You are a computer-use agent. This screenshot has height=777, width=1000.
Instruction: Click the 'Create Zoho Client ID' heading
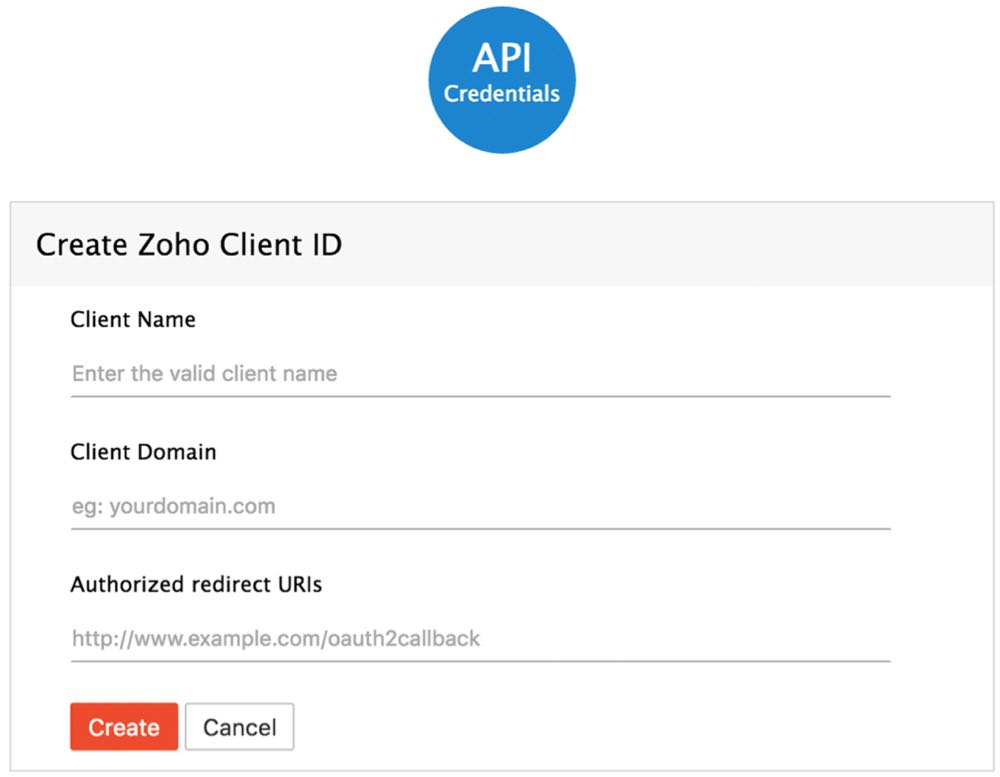189,245
